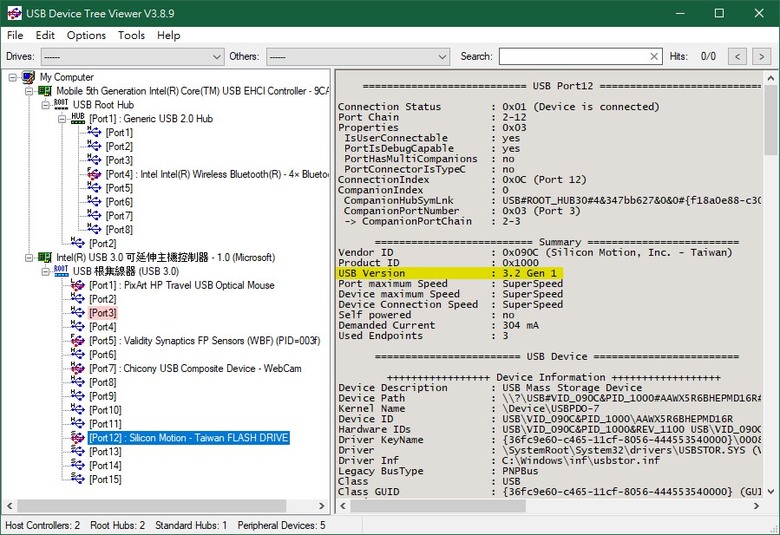The width and height of the screenshot is (780, 535).
Task: Click the USB 3.0 Port15 icon
Action: click(78, 479)
